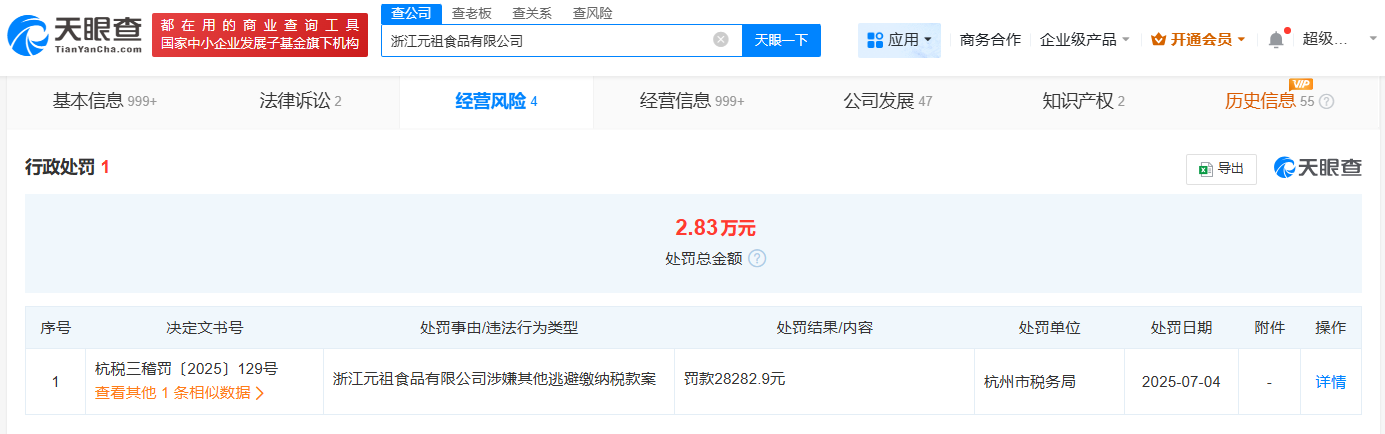Click the 决定文书号 column header
This screenshot has height=434, width=1385.
pyautogui.click(x=204, y=328)
